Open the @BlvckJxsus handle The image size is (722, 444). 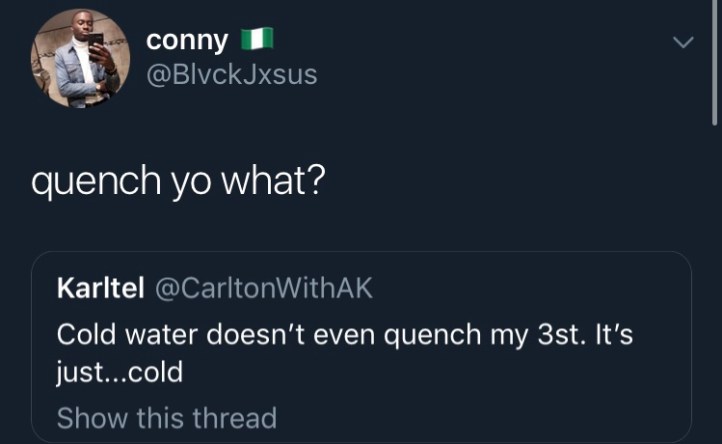tap(232, 75)
